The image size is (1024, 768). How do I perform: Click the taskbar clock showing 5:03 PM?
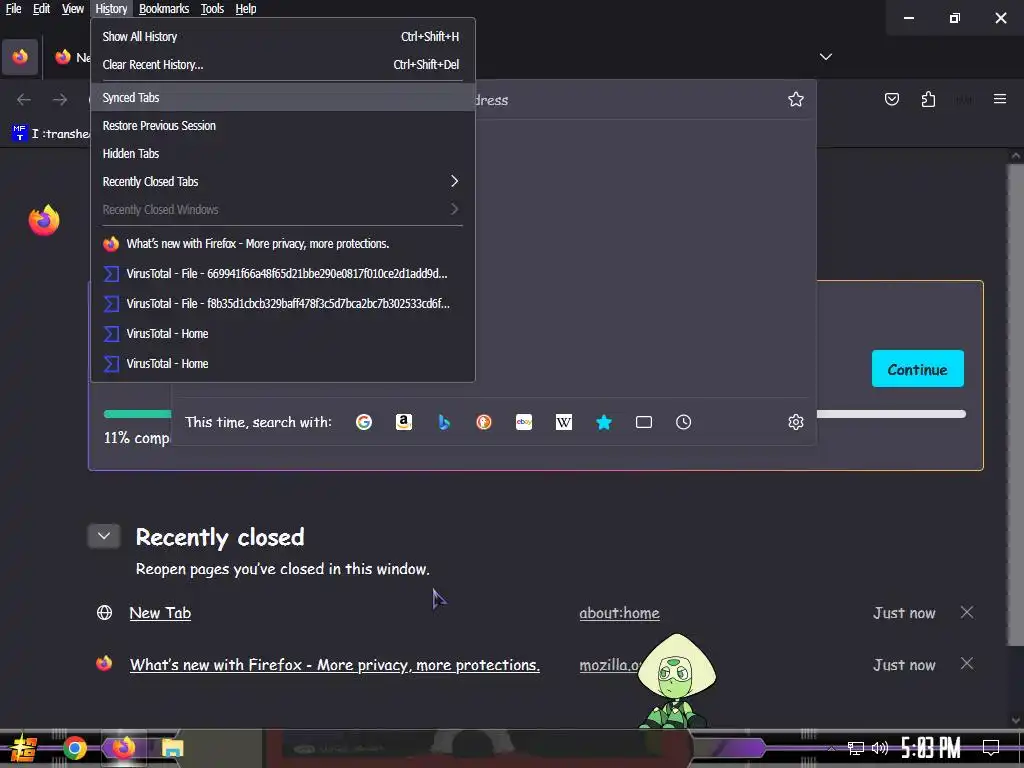point(931,748)
